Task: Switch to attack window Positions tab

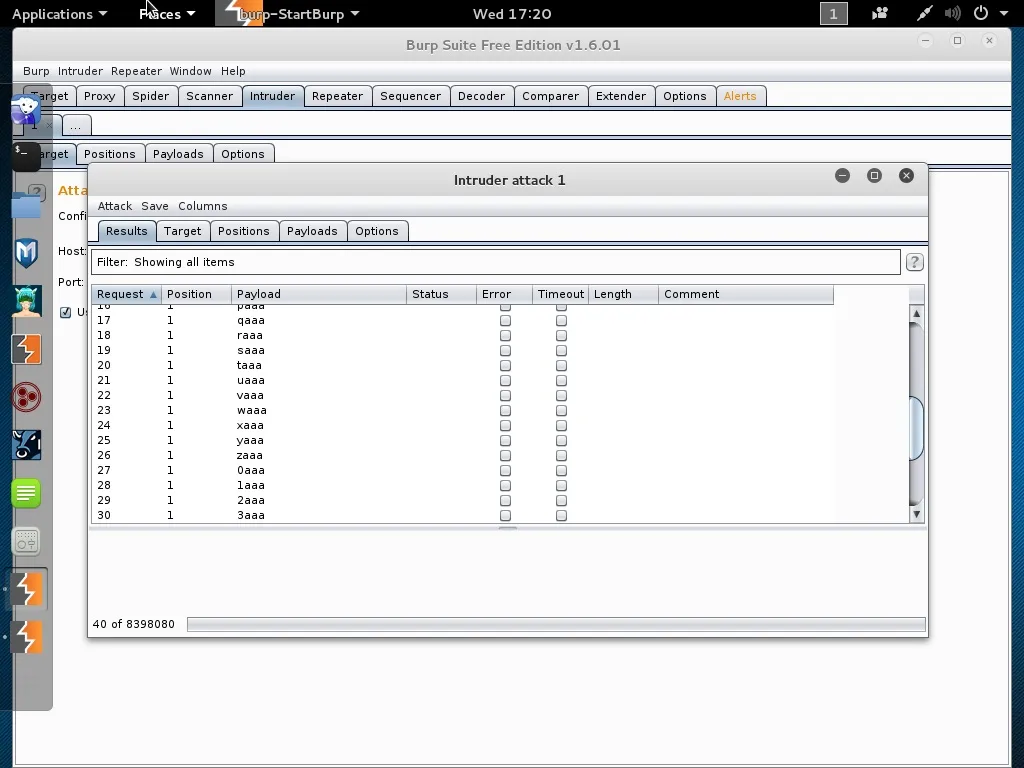Action: [244, 231]
